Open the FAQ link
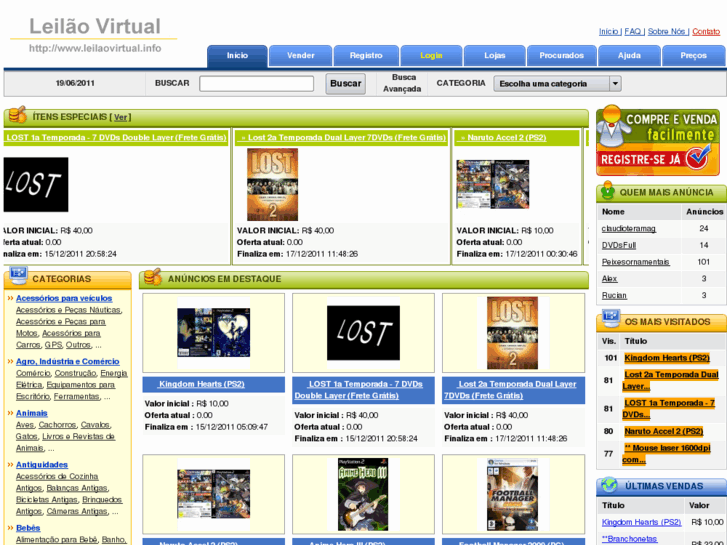 (x=632, y=32)
